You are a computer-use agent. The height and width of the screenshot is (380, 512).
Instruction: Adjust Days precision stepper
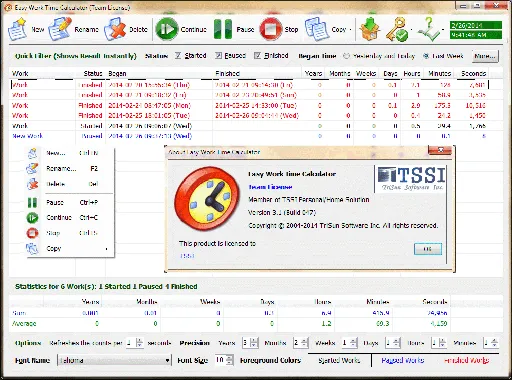(397, 343)
